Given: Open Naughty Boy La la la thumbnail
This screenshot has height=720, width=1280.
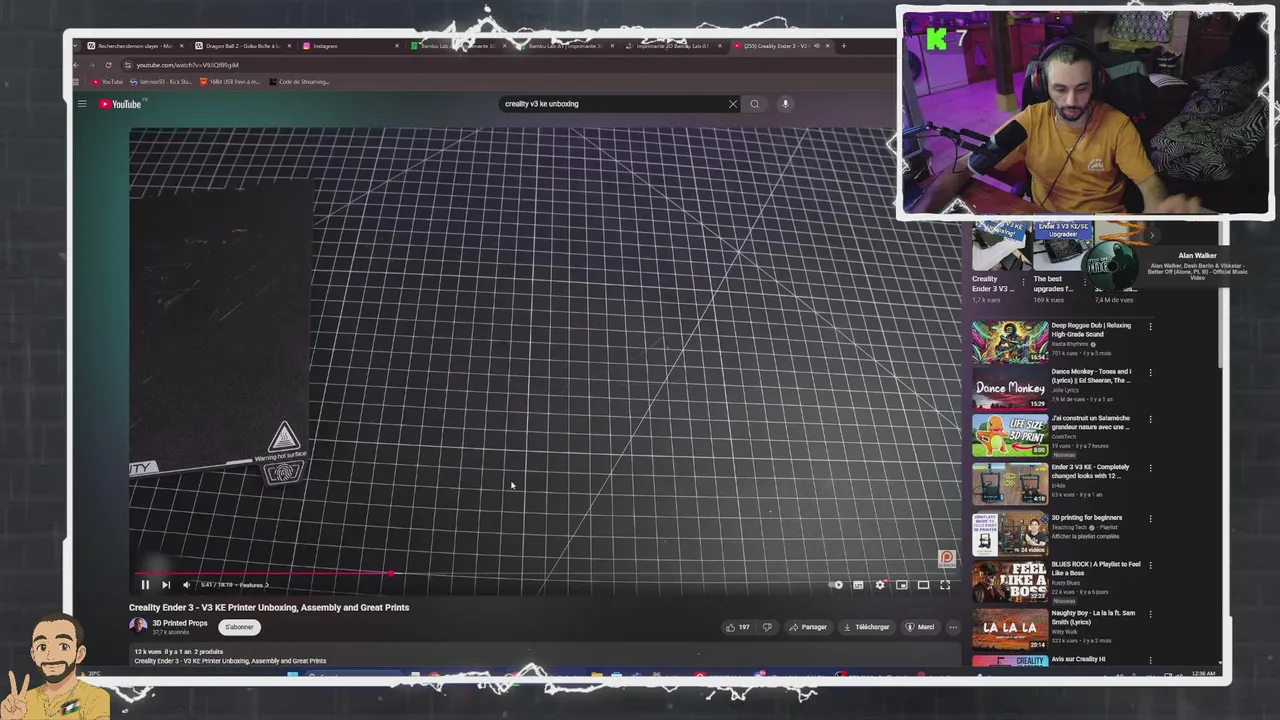Looking at the screenshot, I should [x=1010, y=629].
